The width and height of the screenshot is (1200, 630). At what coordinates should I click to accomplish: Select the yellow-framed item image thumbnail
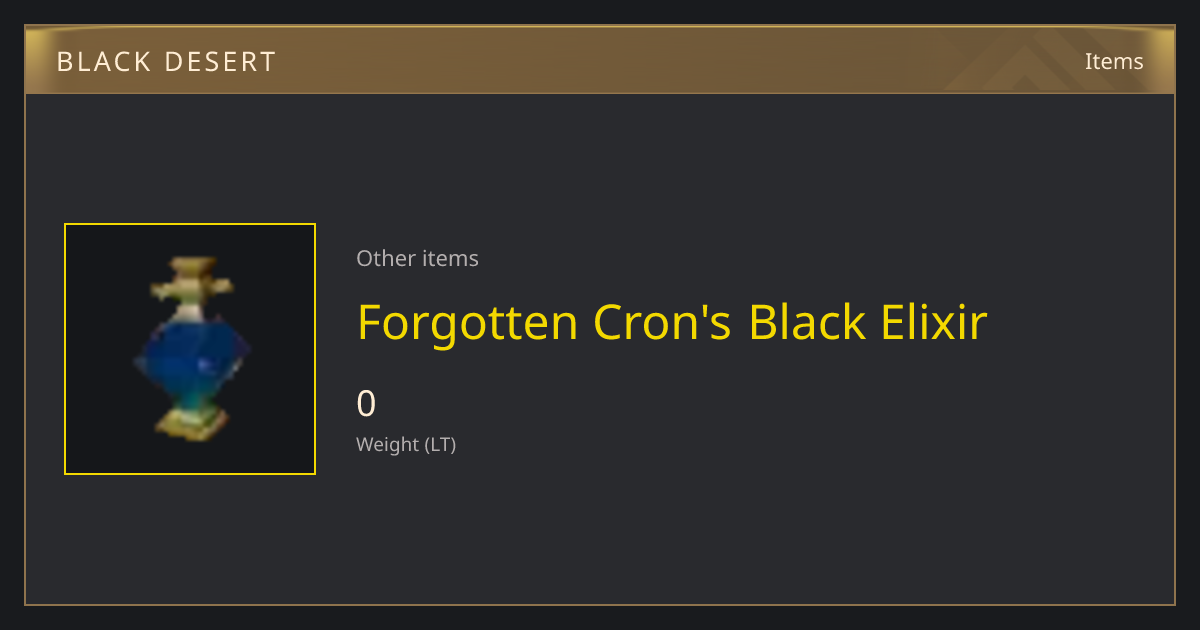pos(190,349)
